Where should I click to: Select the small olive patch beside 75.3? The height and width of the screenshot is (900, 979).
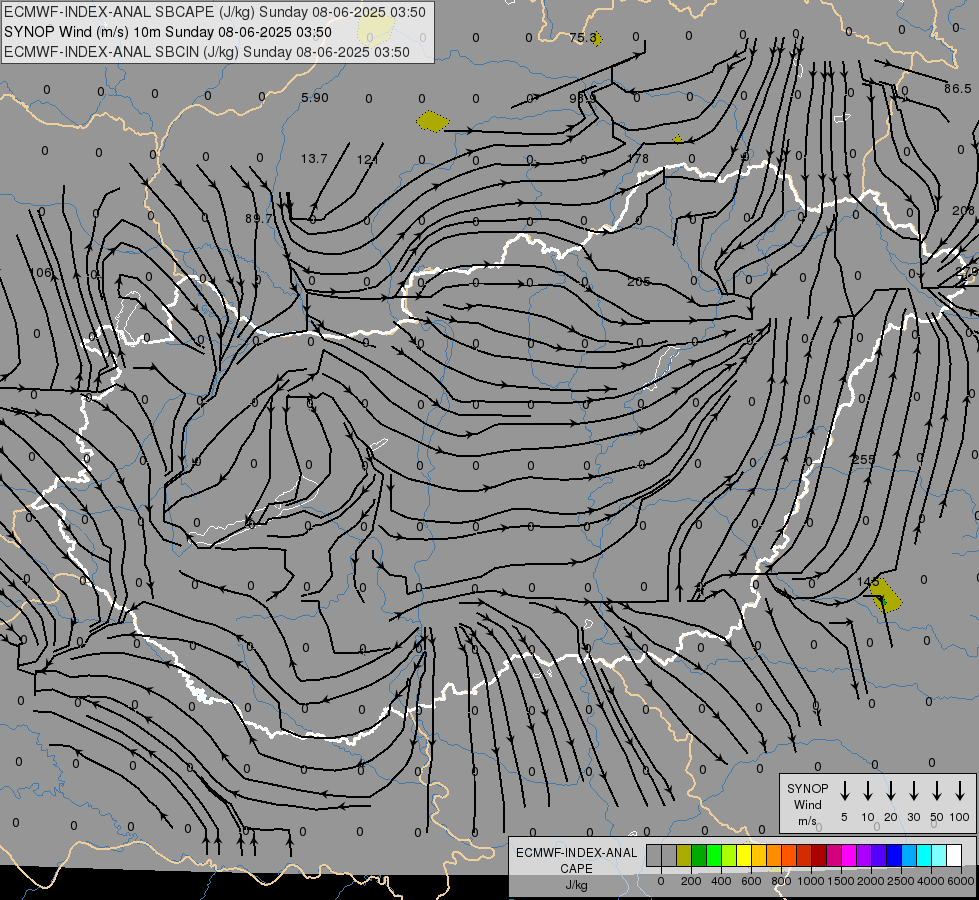click(597, 39)
